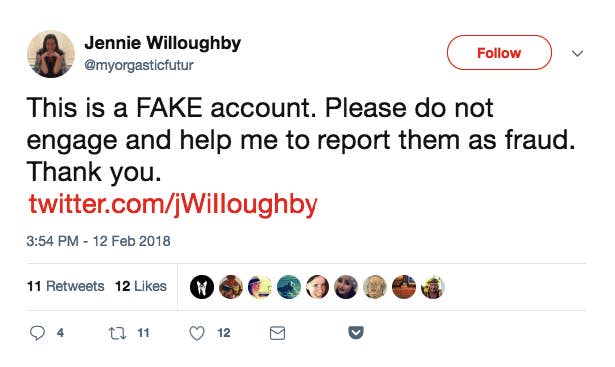Open the 3:54 PM - 12 Feb 2018 timestamp
The height and width of the screenshot is (367, 615).
pos(98,241)
